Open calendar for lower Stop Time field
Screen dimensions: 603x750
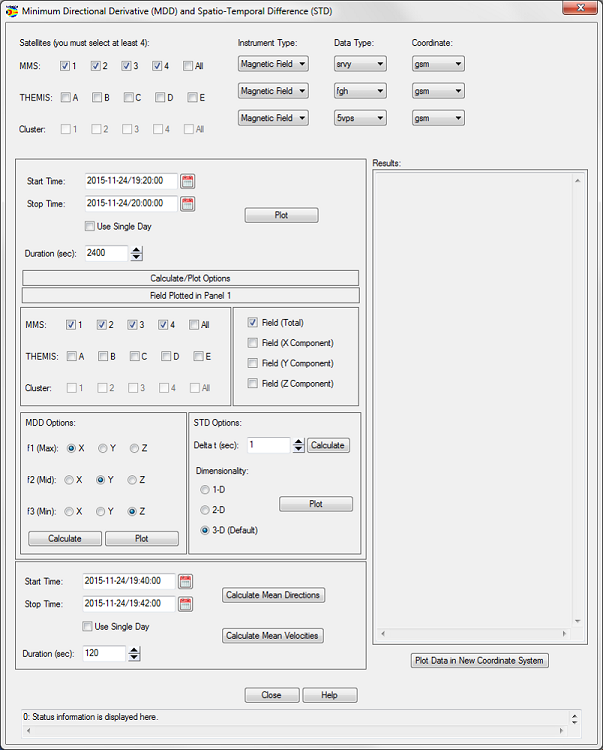[x=185, y=604]
